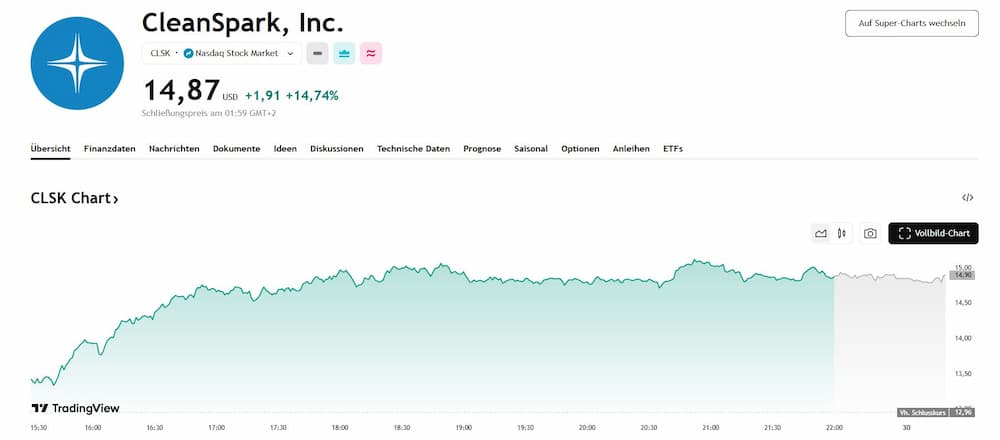This screenshot has width=1000, height=440.
Task: Click the pink approximately-equal icon button
Action: coord(371,53)
